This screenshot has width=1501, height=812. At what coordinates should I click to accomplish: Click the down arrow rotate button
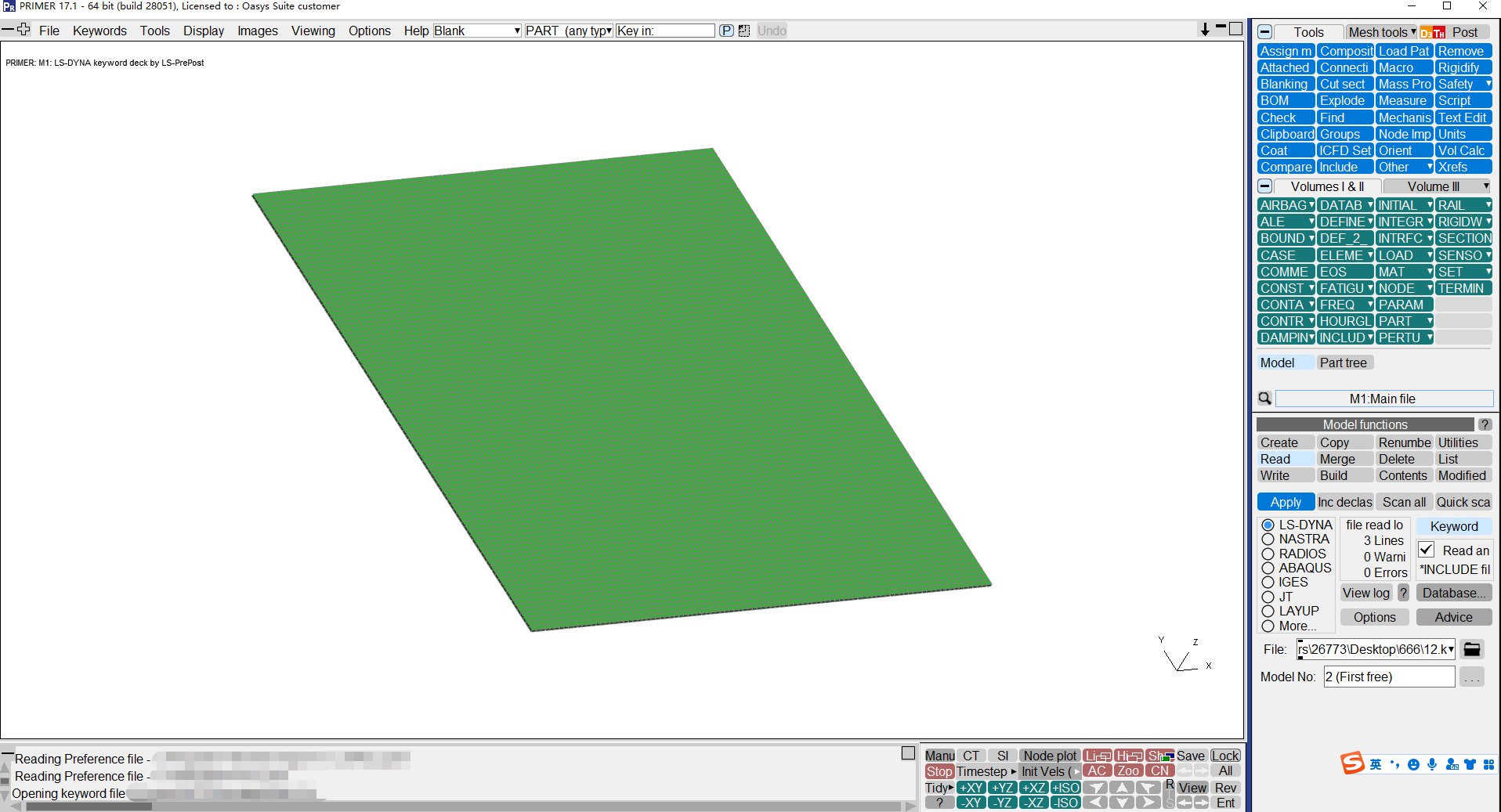[x=1122, y=803]
